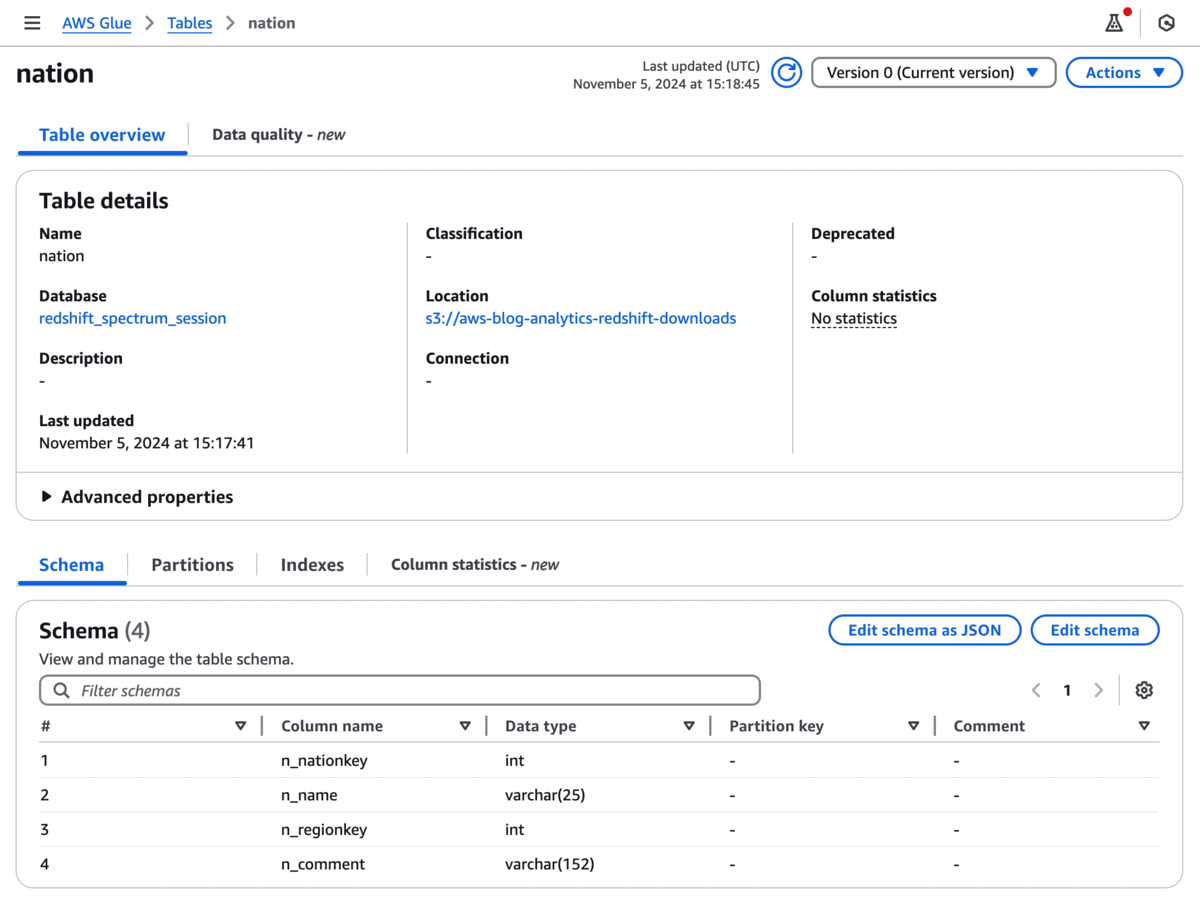Click the Last updated timestamp 15:17:41
This screenshot has width=1200, height=899.
pos(146,443)
